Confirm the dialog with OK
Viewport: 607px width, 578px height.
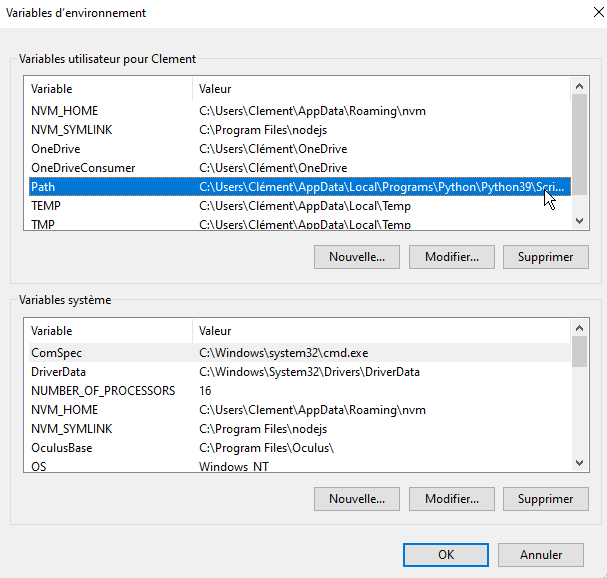pyautogui.click(x=446, y=555)
